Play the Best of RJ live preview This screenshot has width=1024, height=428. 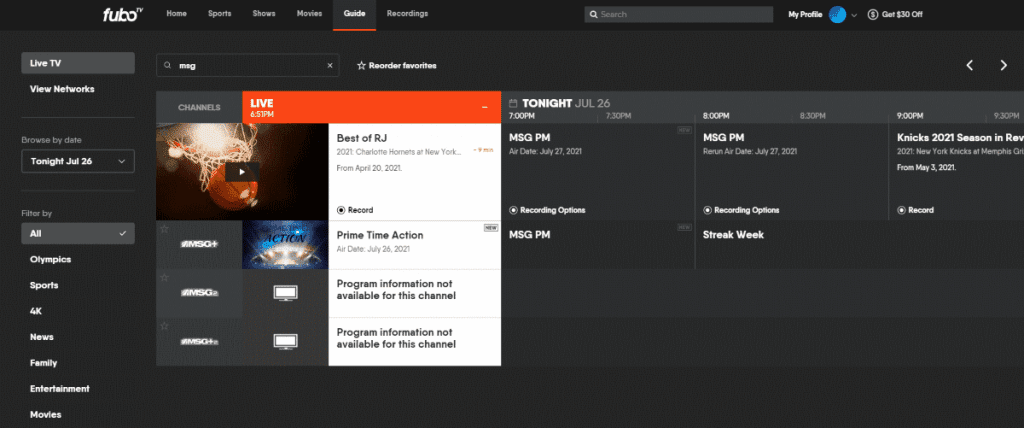pos(240,171)
